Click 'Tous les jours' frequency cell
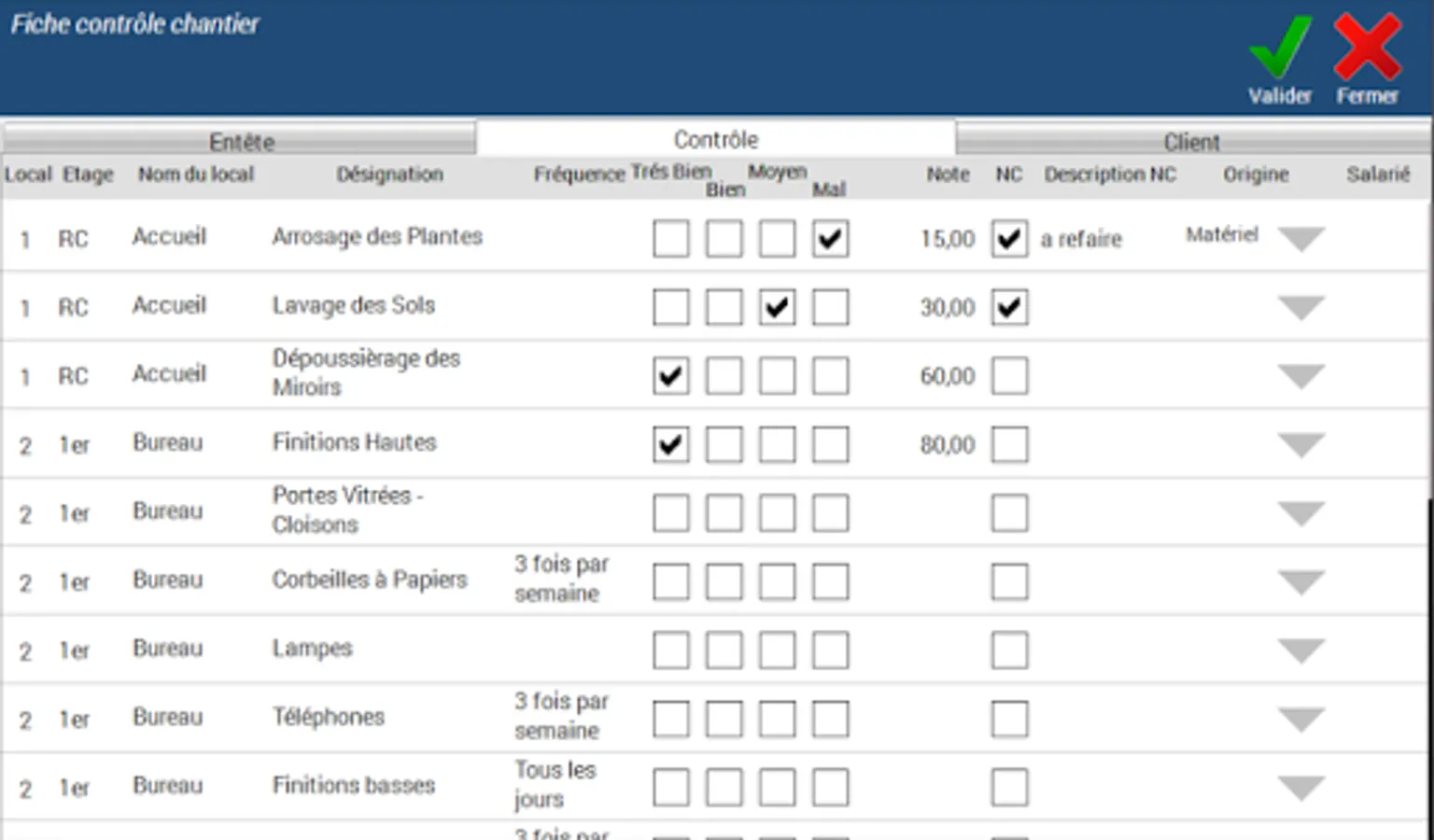1434x840 pixels. [x=555, y=784]
